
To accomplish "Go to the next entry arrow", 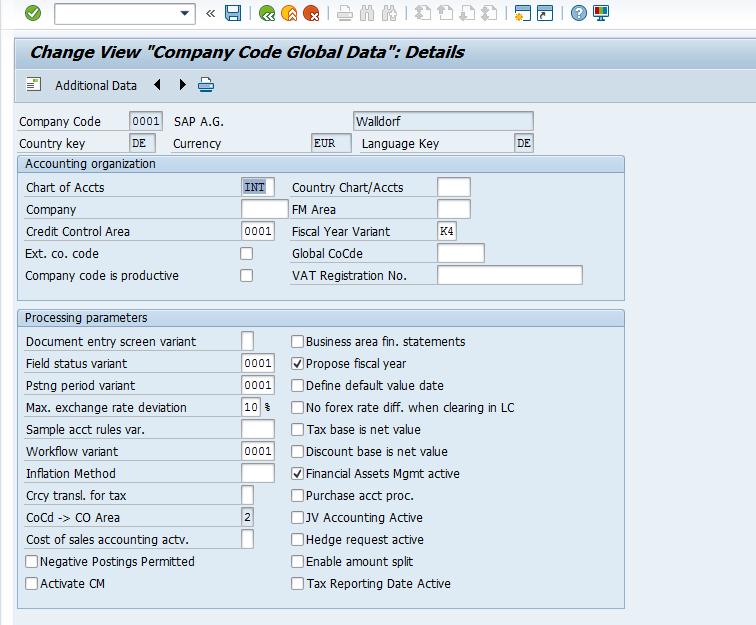I will coord(182,85).
